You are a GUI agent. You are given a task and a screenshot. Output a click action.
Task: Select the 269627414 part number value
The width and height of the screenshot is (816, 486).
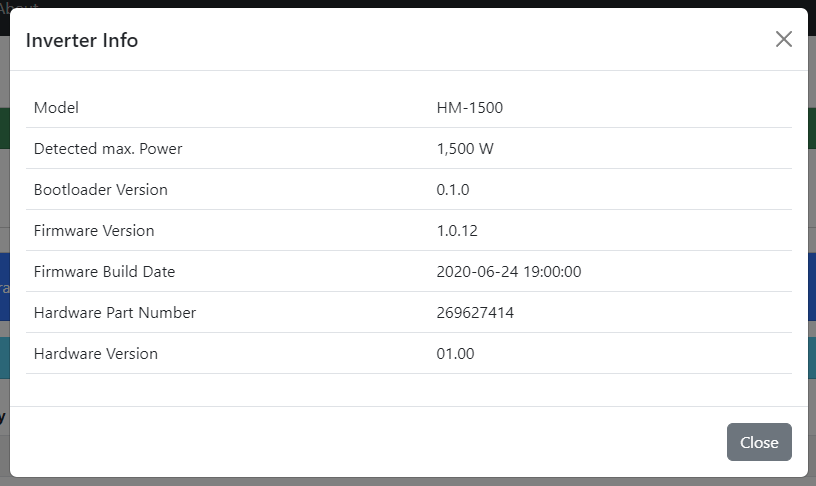point(475,313)
